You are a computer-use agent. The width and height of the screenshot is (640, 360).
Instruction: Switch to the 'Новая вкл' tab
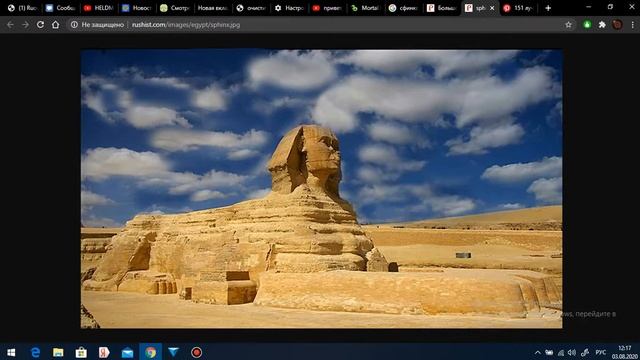click(x=212, y=8)
